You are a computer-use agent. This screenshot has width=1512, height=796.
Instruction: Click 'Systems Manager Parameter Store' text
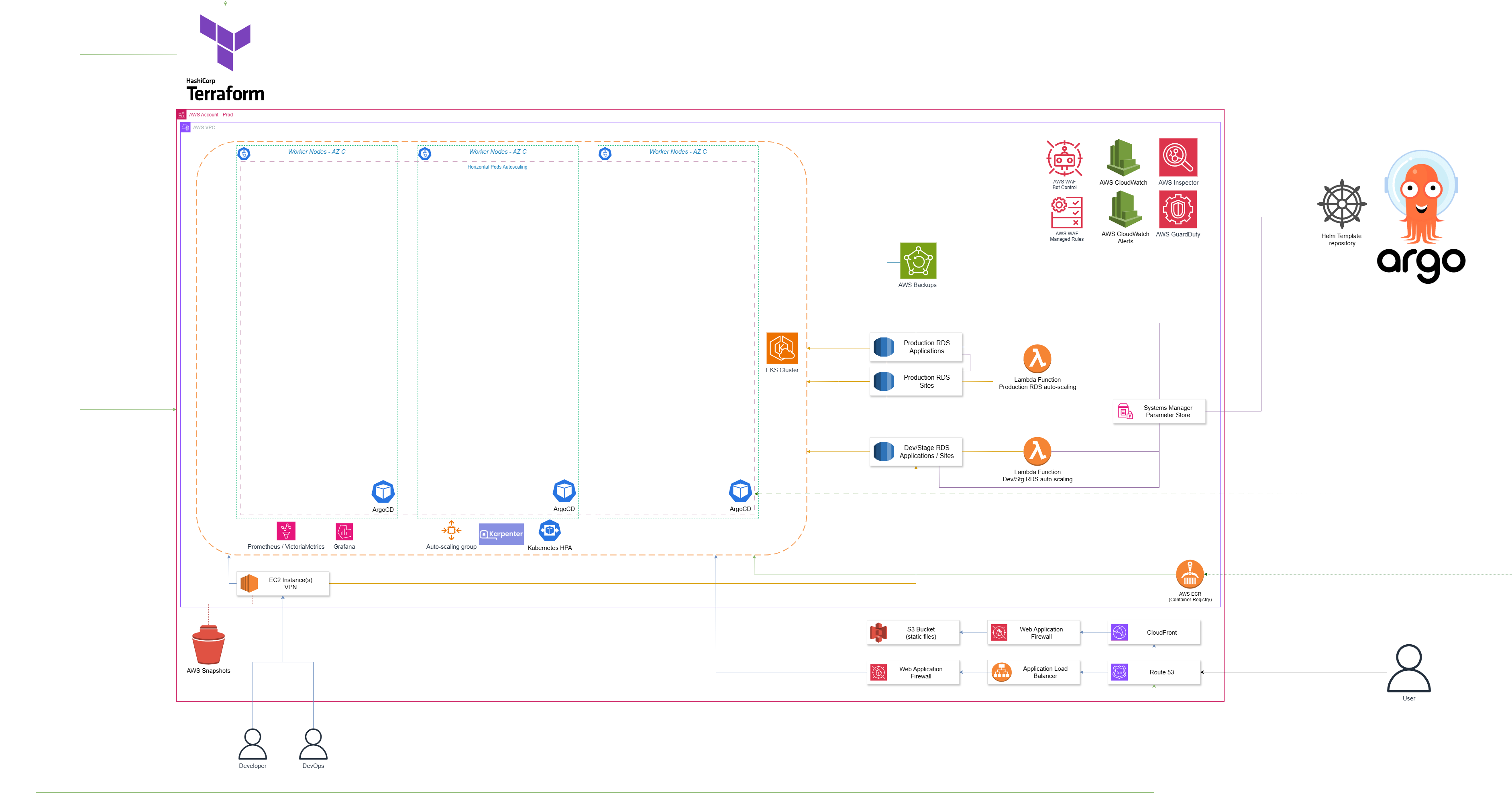click(1168, 411)
